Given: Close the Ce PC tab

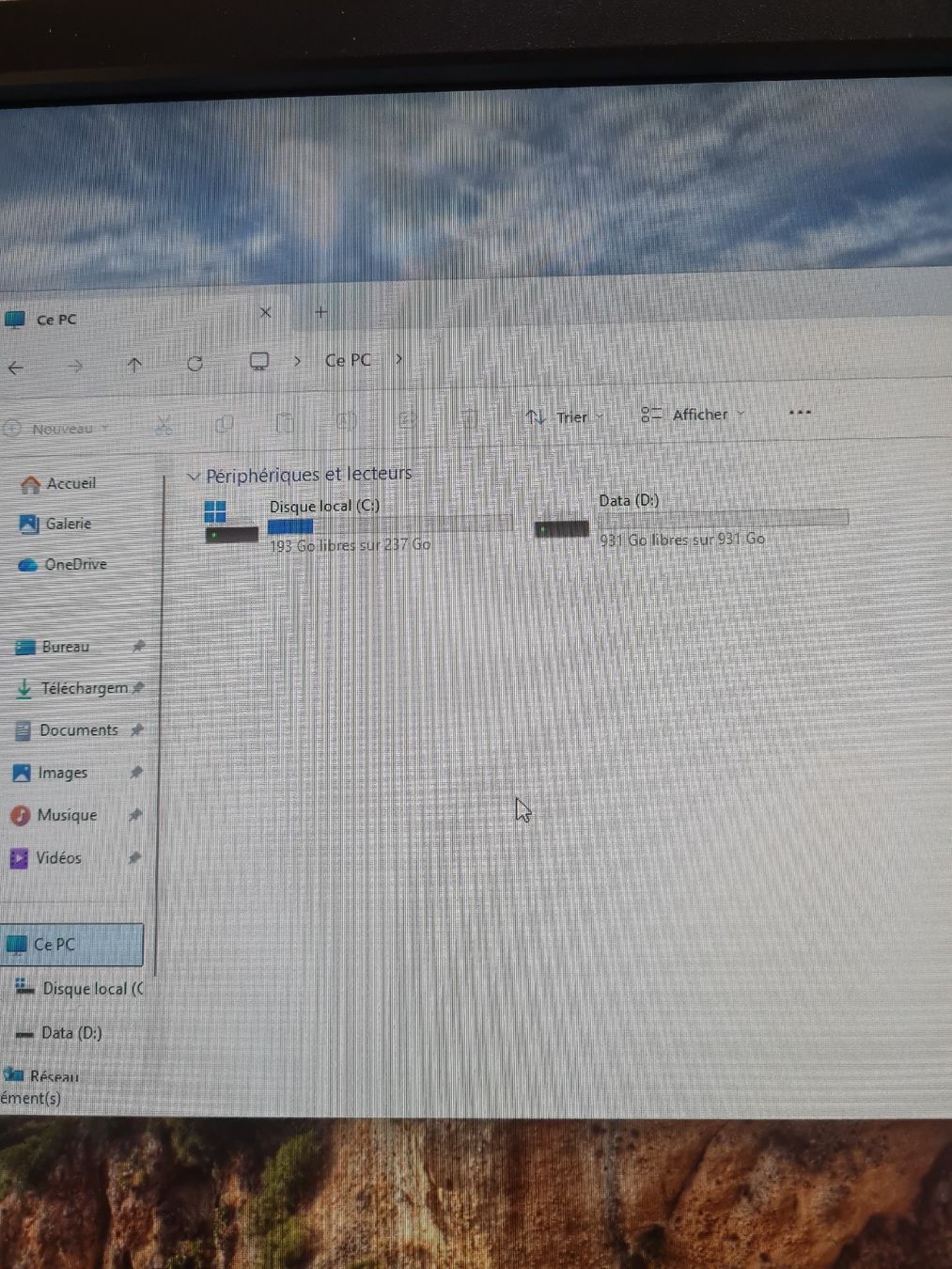Looking at the screenshot, I should click(265, 312).
